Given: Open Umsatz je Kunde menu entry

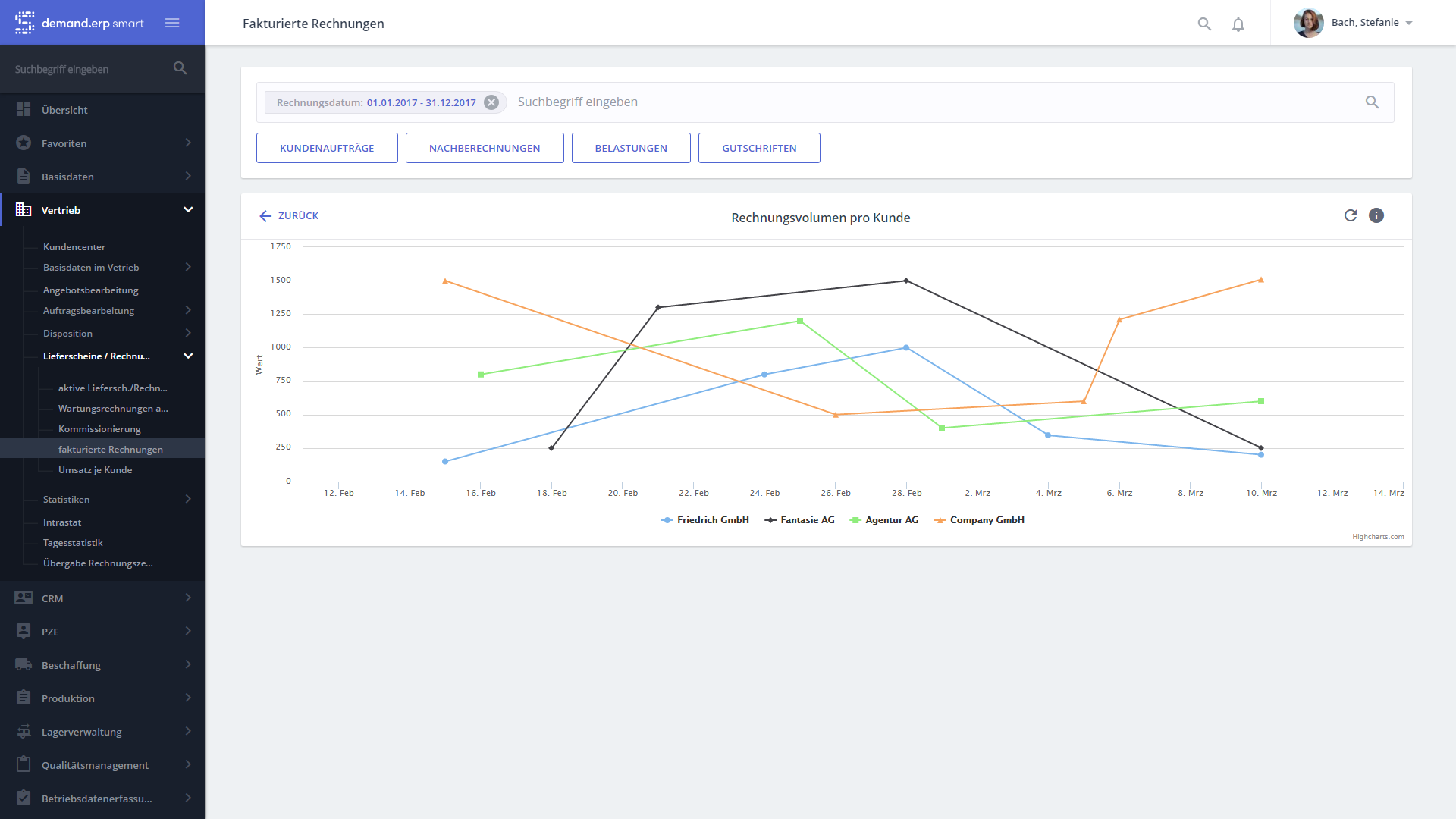Looking at the screenshot, I should point(95,470).
